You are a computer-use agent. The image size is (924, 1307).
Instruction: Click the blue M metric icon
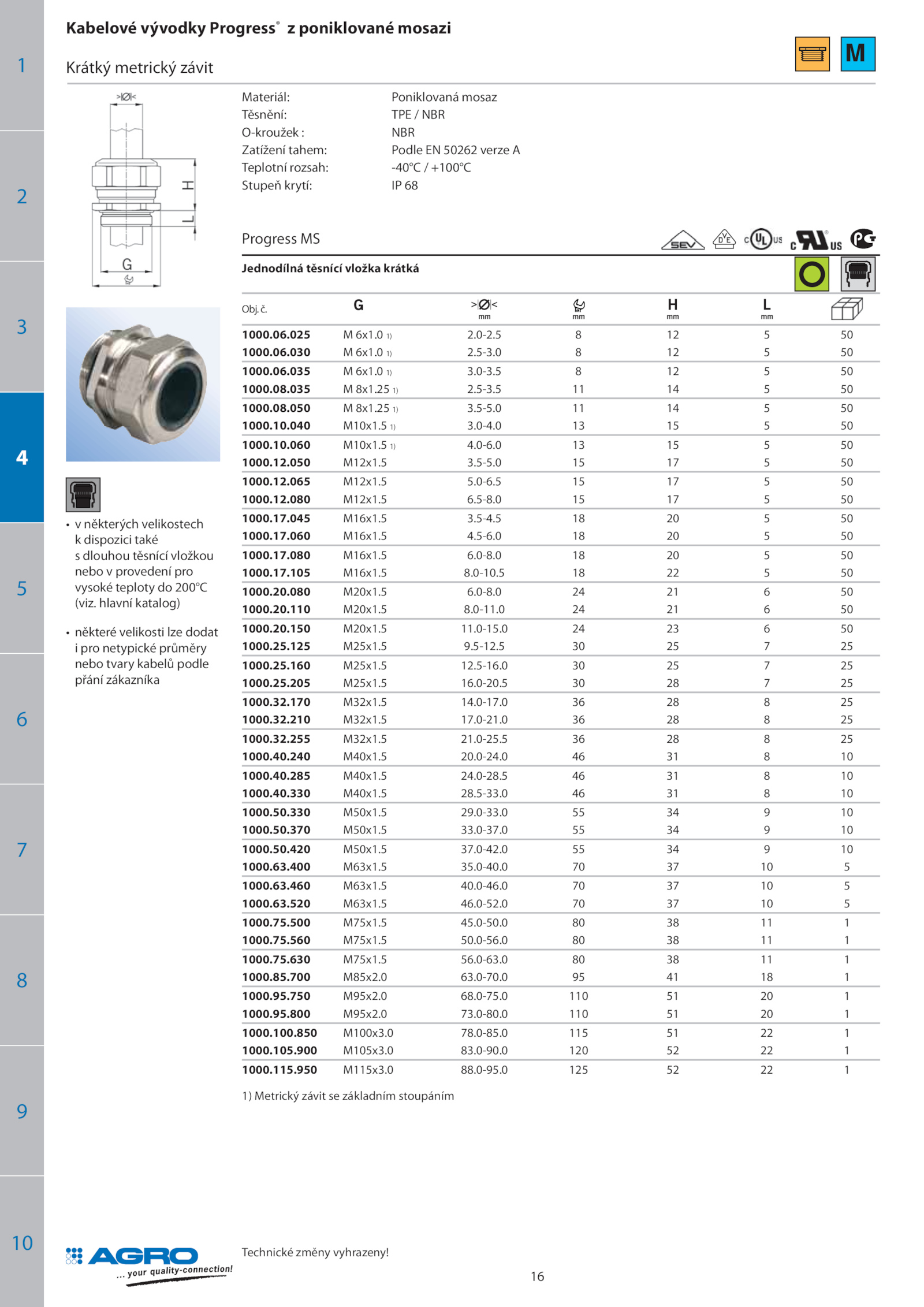858,54
